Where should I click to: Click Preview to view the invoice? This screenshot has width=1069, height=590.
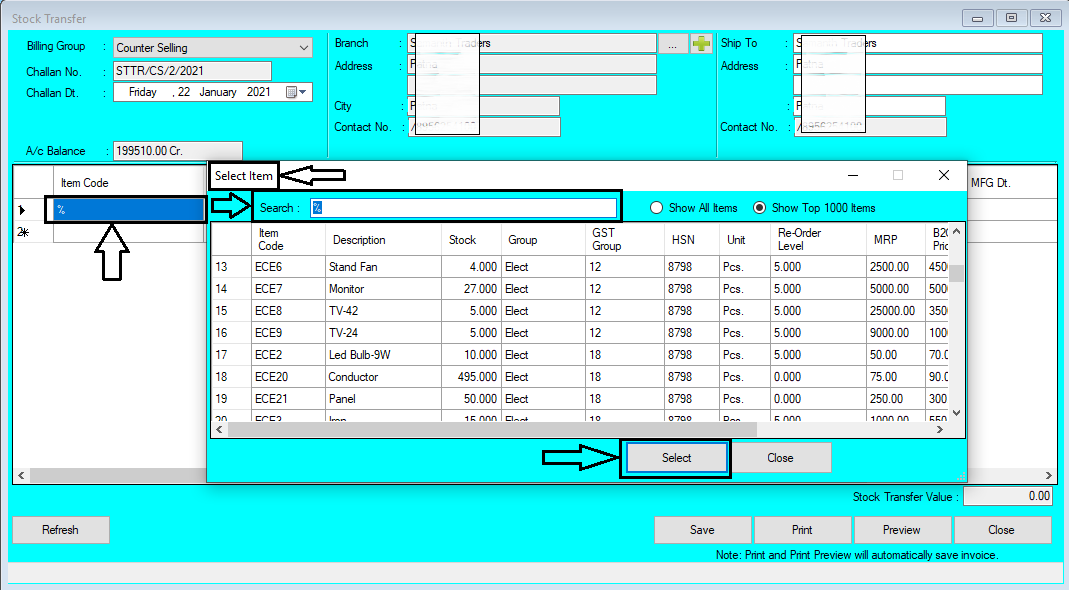pos(901,529)
